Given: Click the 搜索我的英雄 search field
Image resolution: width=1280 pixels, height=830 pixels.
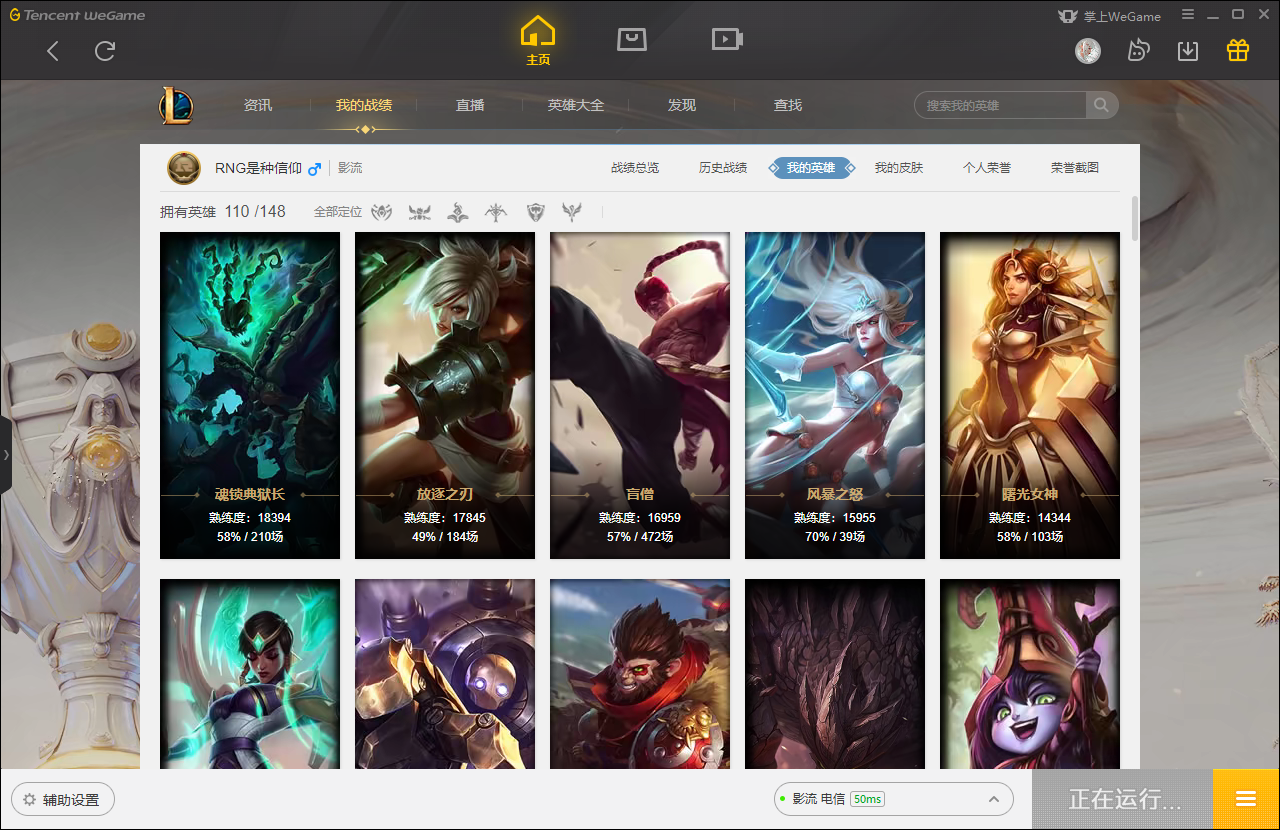Looking at the screenshot, I should (1000, 105).
